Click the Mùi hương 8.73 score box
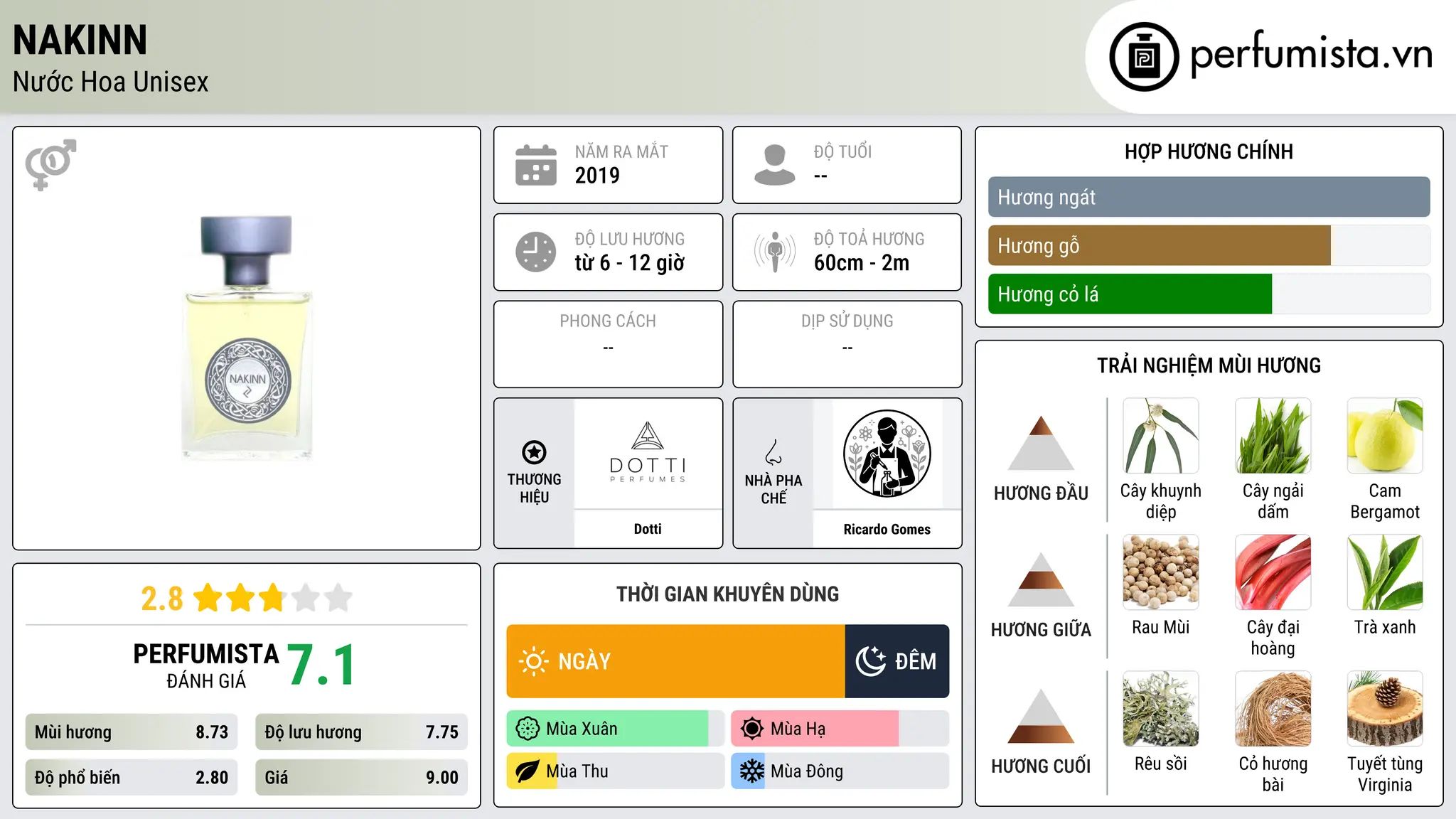 tap(132, 732)
